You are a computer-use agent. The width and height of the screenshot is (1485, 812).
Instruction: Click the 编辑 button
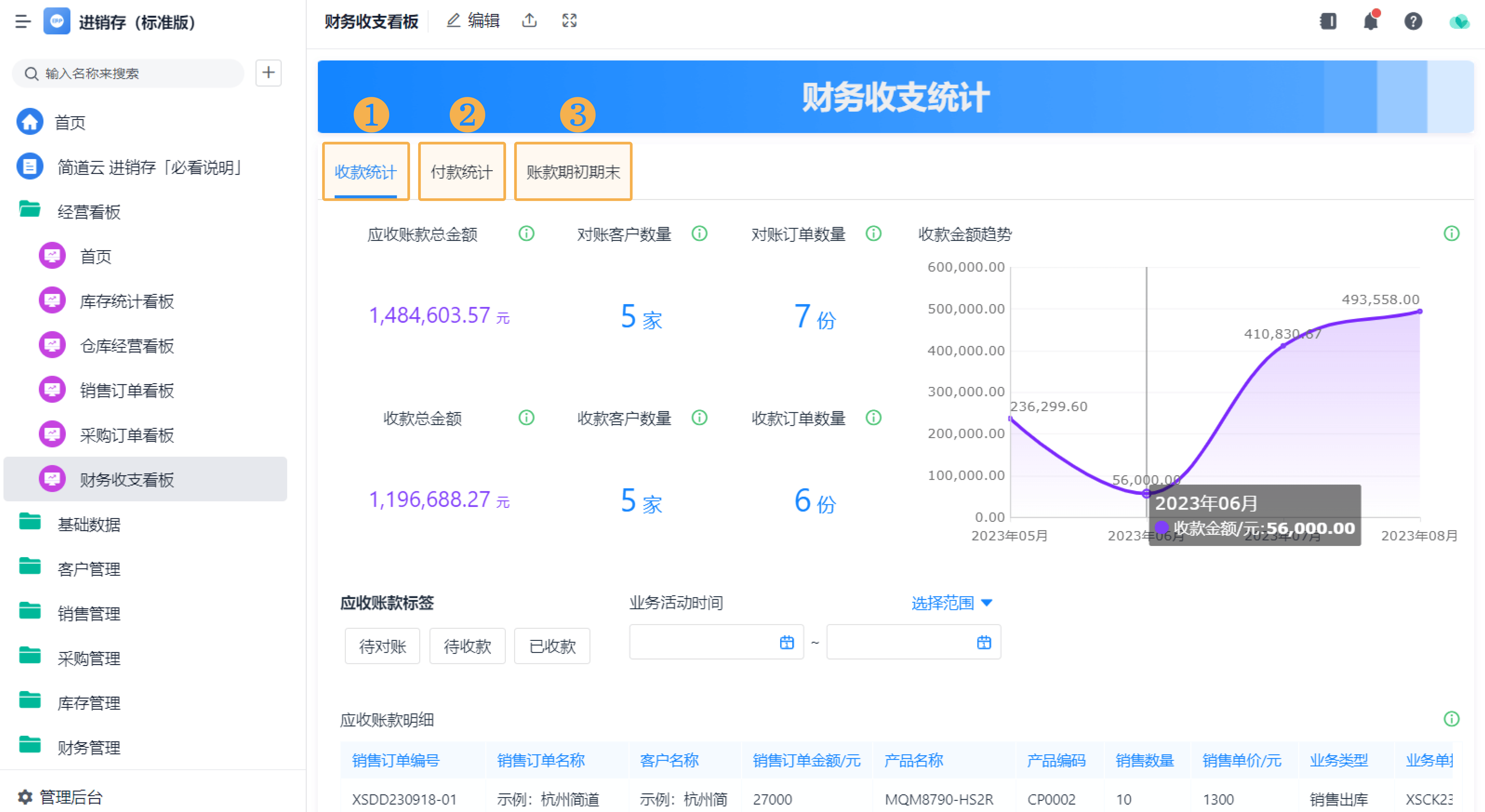(473, 20)
